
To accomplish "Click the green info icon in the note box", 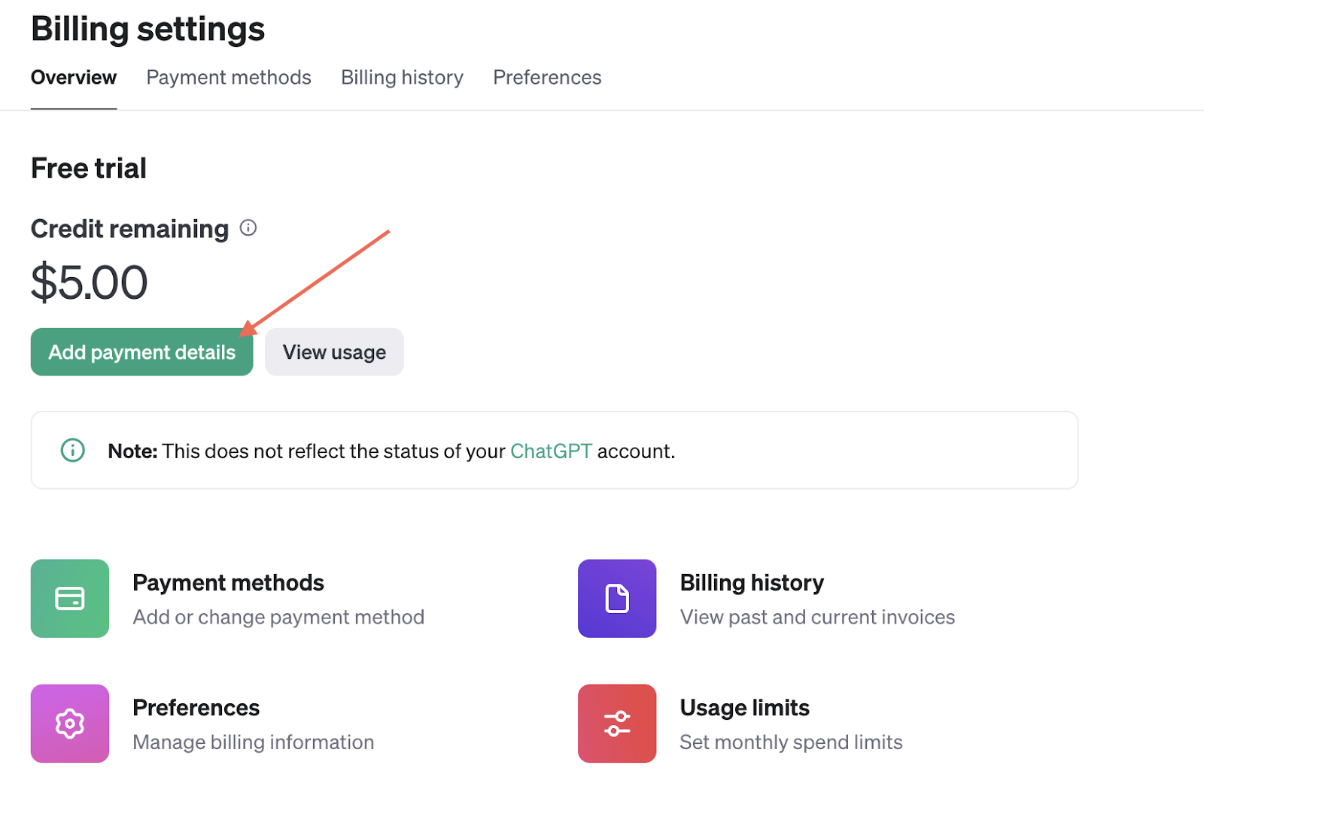I will coord(73,450).
